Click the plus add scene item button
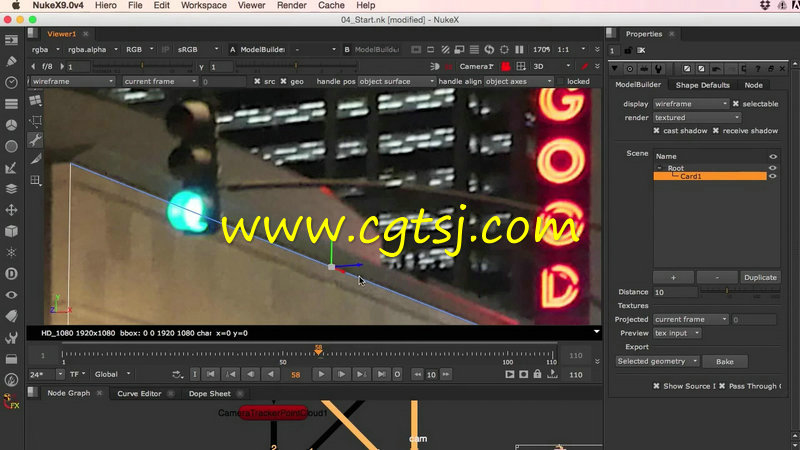Image resolution: width=800 pixels, height=450 pixels. click(673, 277)
